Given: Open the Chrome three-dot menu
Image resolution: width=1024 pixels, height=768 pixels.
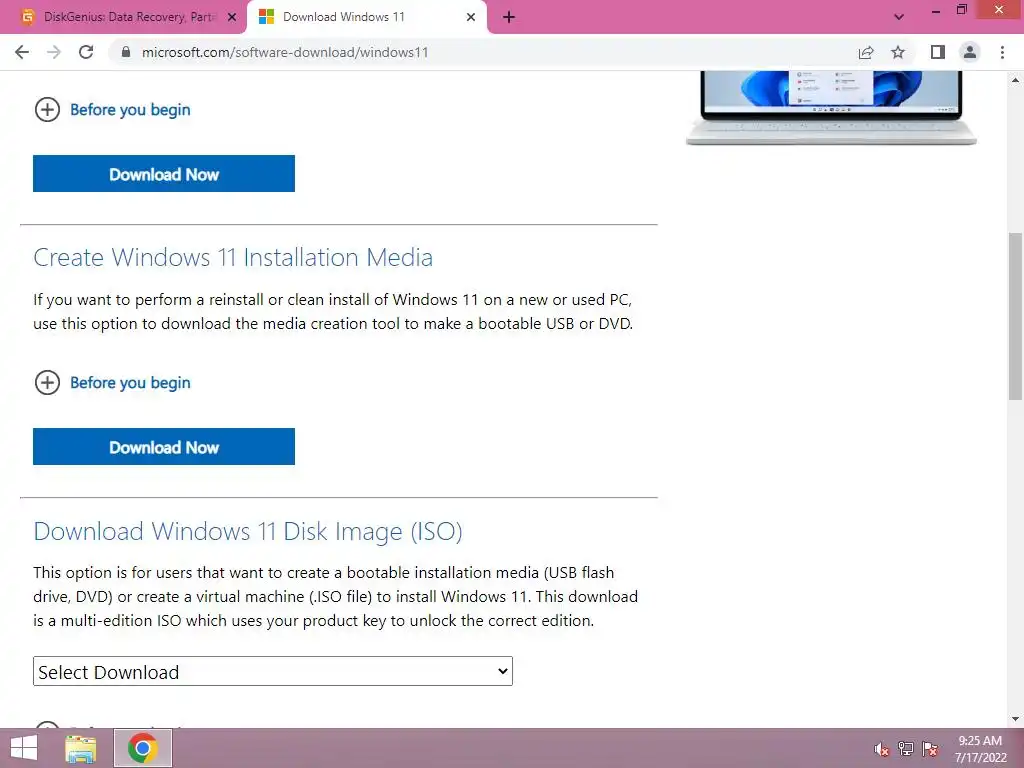Looking at the screenshot, I should click(1002, 52).
